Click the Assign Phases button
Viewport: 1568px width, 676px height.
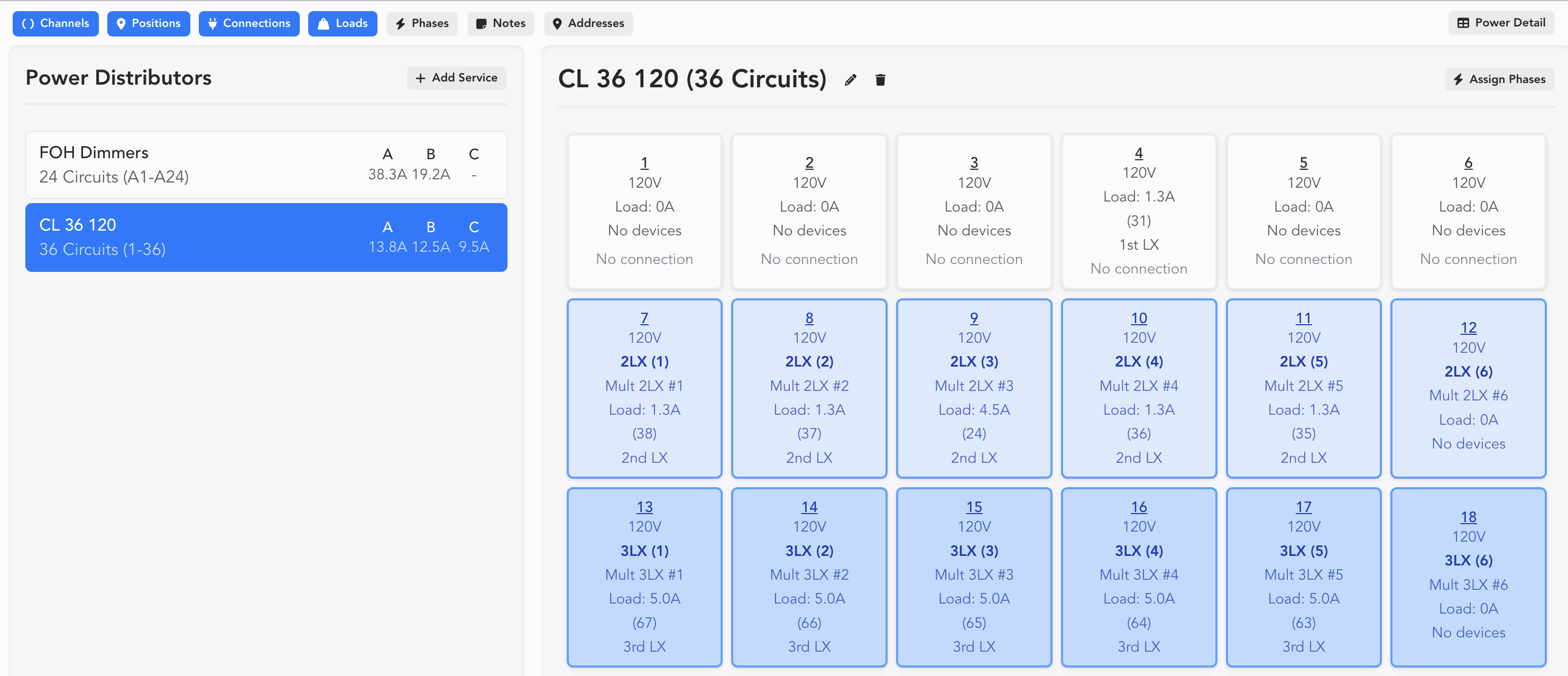[x=1499, y=79]
